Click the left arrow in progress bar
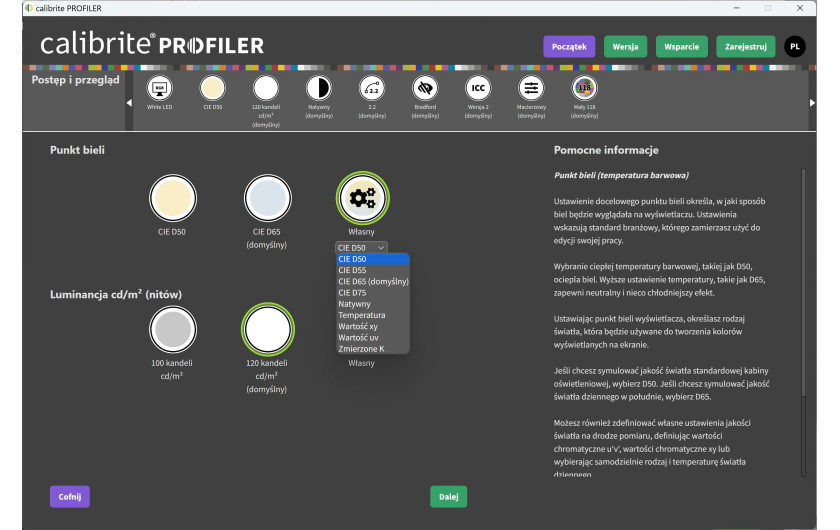This screenshot has width=840, height=530. pos(129,102)
